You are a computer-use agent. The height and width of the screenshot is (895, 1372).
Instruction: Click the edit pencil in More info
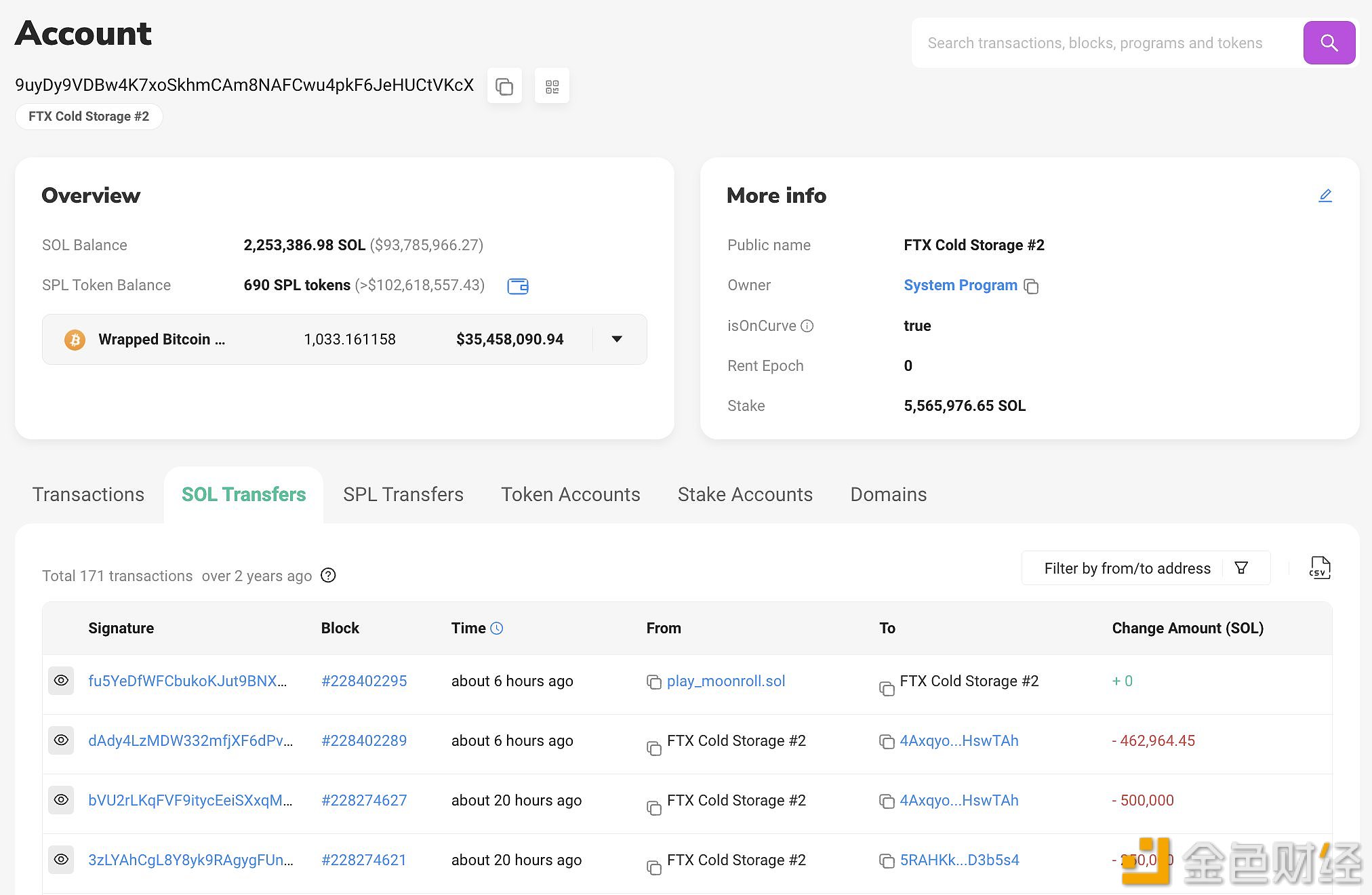pyautogui.click(x=1325, y=195)
